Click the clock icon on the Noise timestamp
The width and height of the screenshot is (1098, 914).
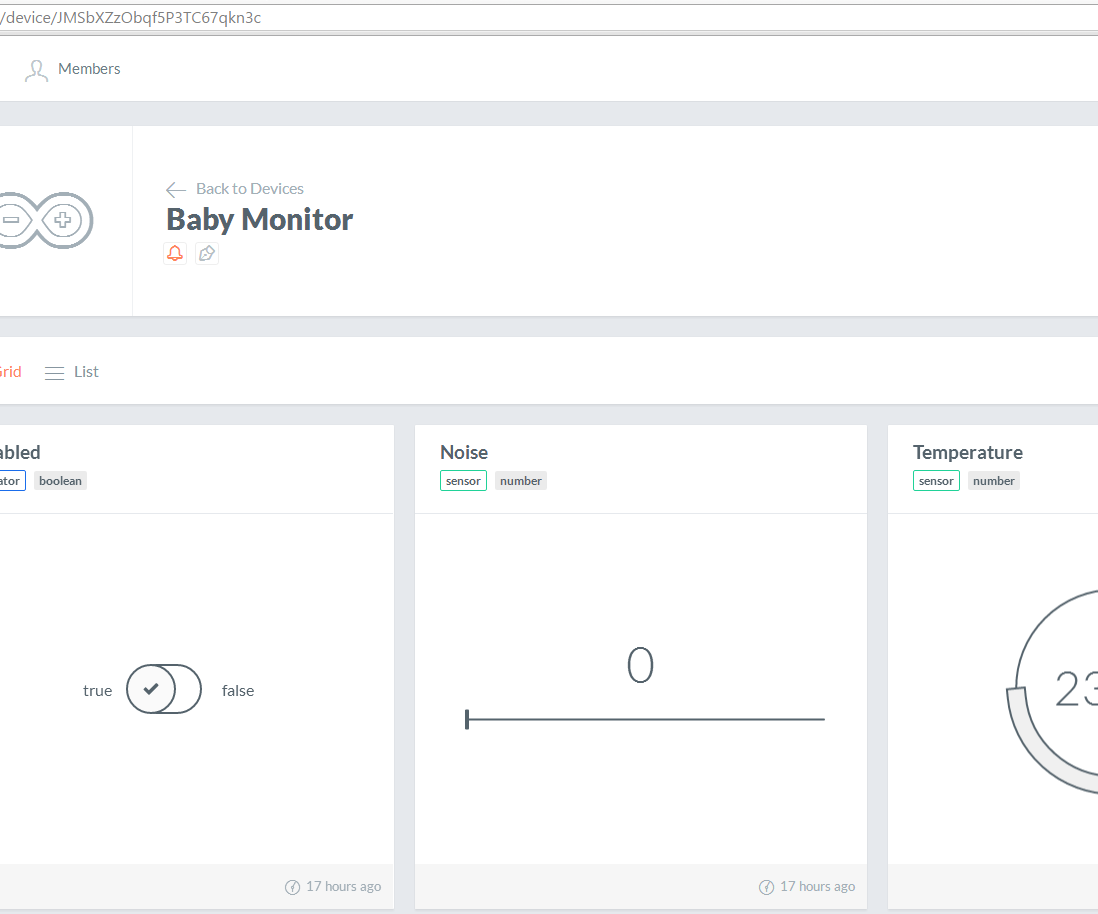[x=765, y=886]
